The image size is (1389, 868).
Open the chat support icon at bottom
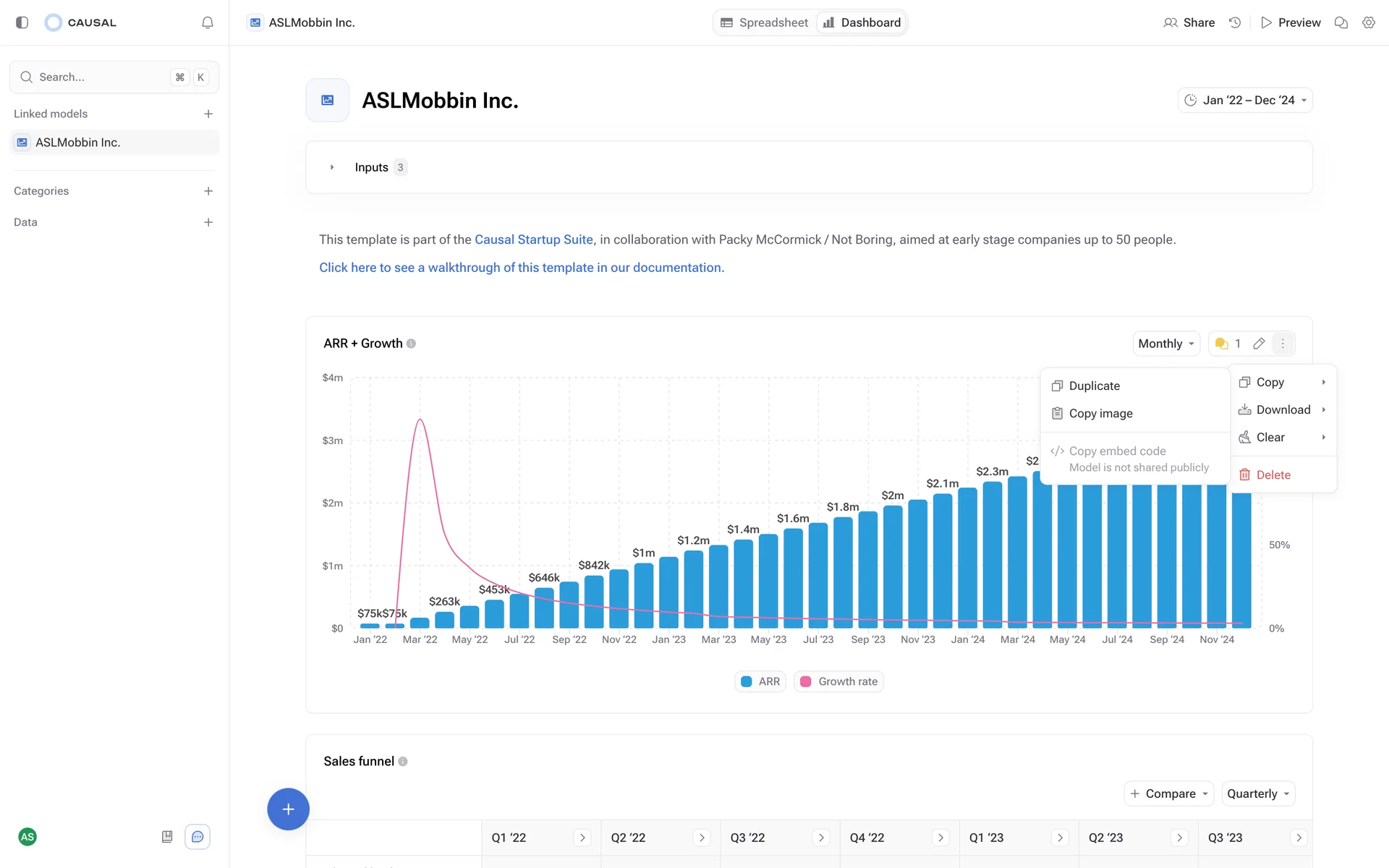coord(197,837)
